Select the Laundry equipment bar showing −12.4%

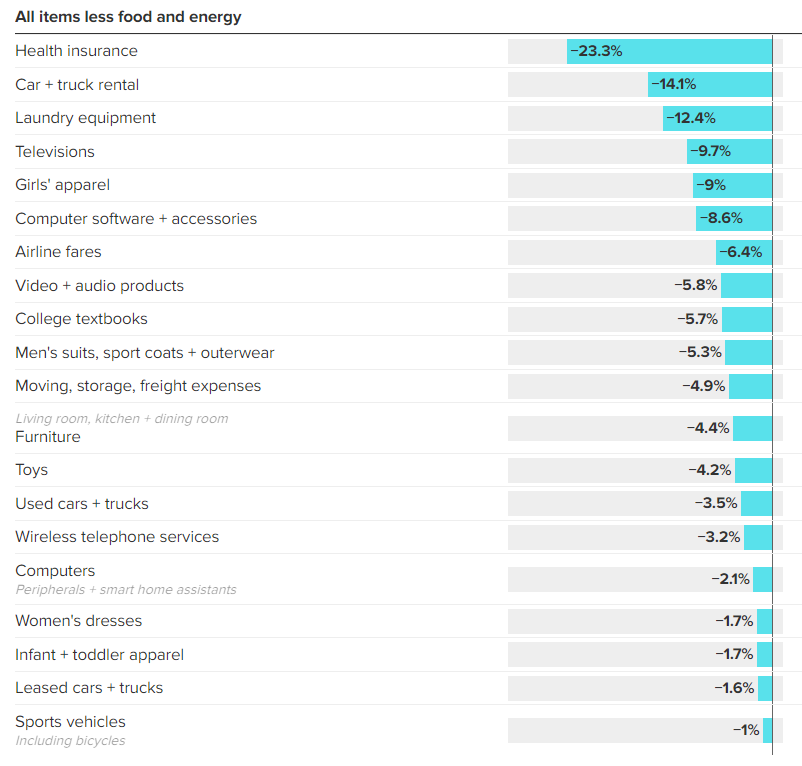pyautogui.click(x=717, y=118)
